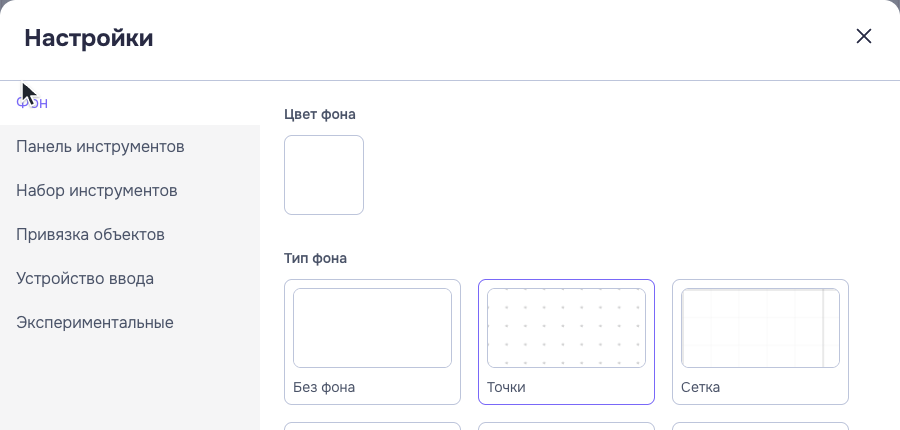Image resolution: width=900 pixels, height=430 pixels.
Task: Click the white background color swatch
Action: click(324, 175)
